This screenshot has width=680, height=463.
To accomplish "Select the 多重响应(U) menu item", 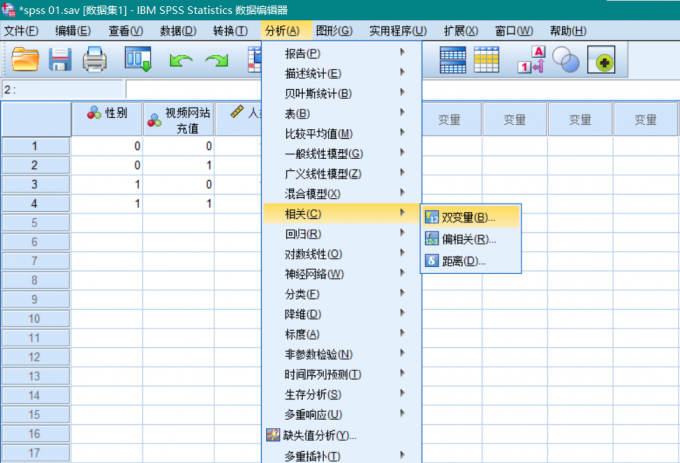I will coord(342,414).
